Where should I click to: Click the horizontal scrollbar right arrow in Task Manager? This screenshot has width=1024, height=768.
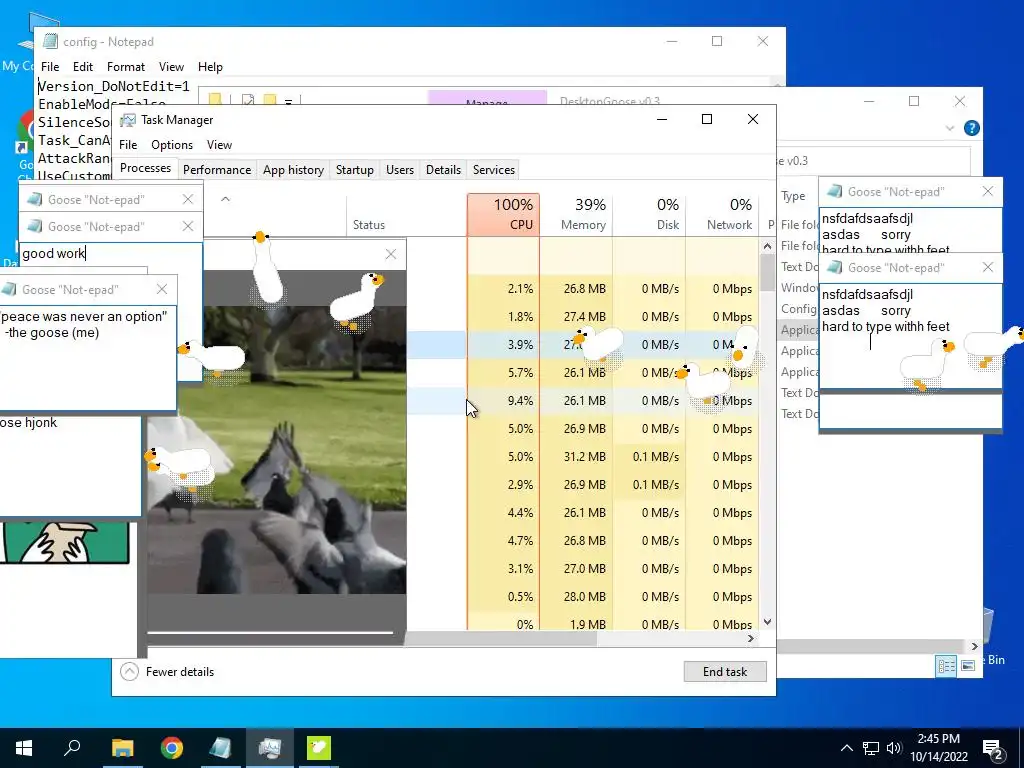pyautogui.click(x=751, y=639)
